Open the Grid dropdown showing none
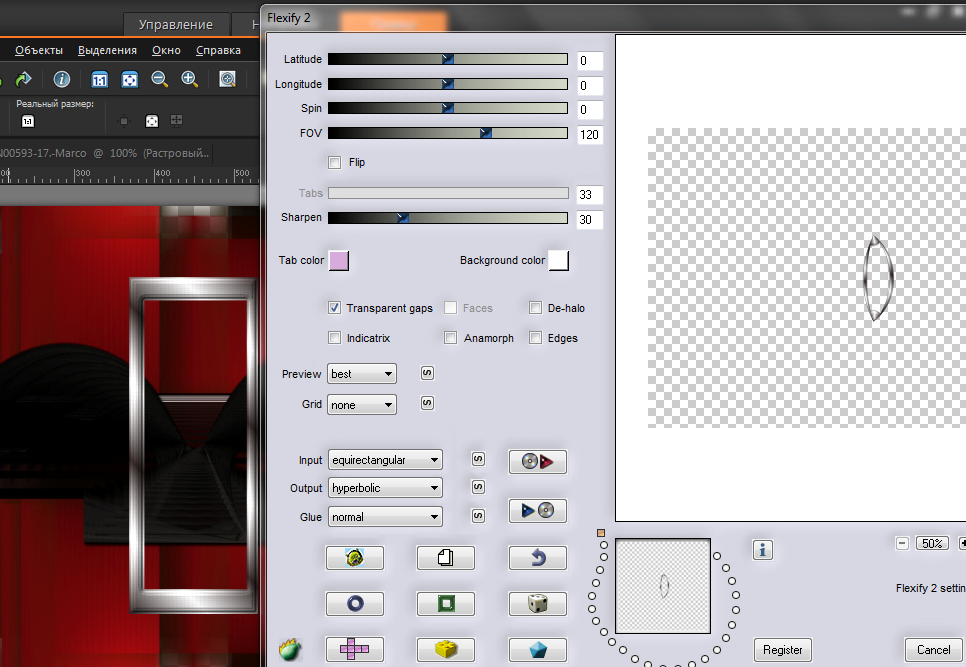 (362, 405)
